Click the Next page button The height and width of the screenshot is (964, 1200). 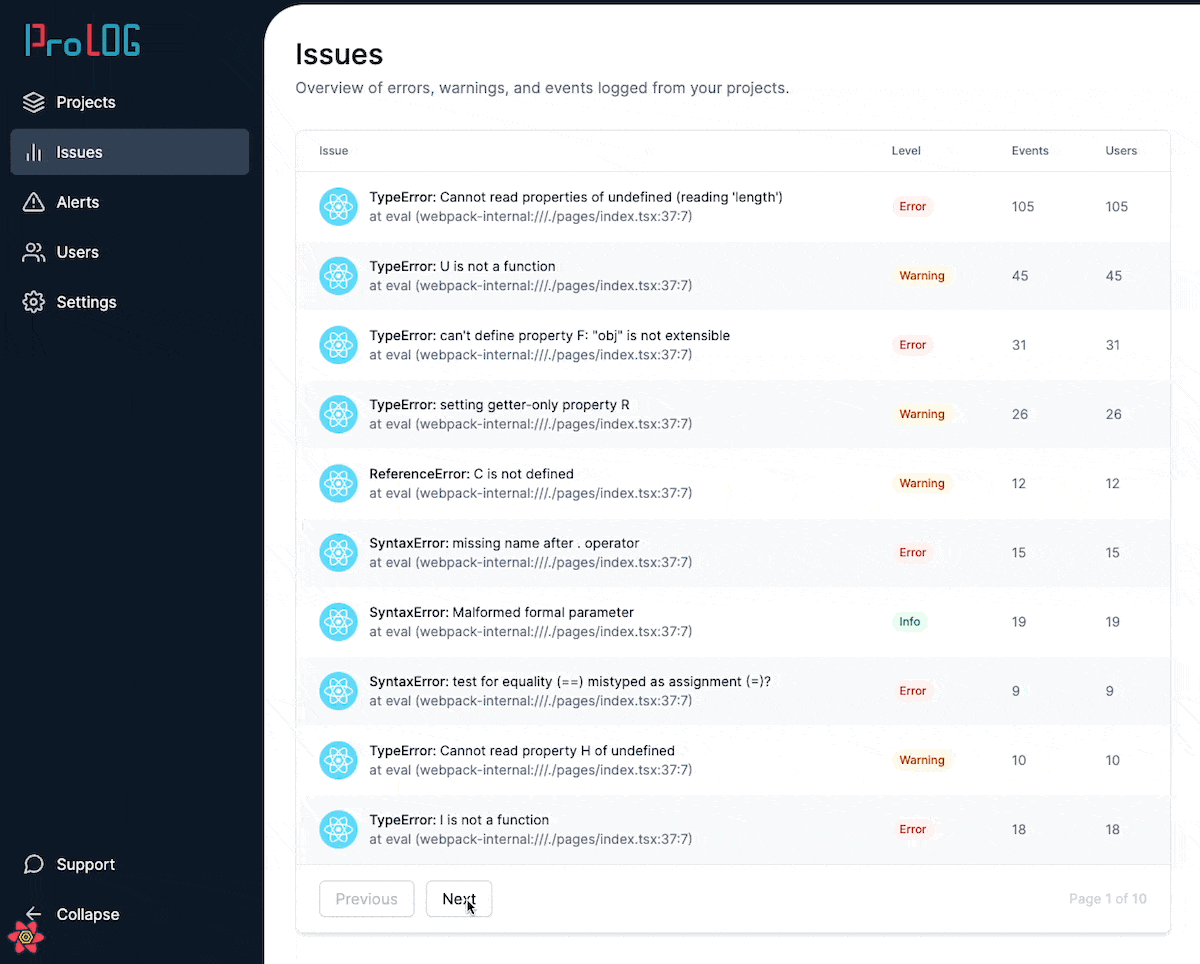[459, 899]
